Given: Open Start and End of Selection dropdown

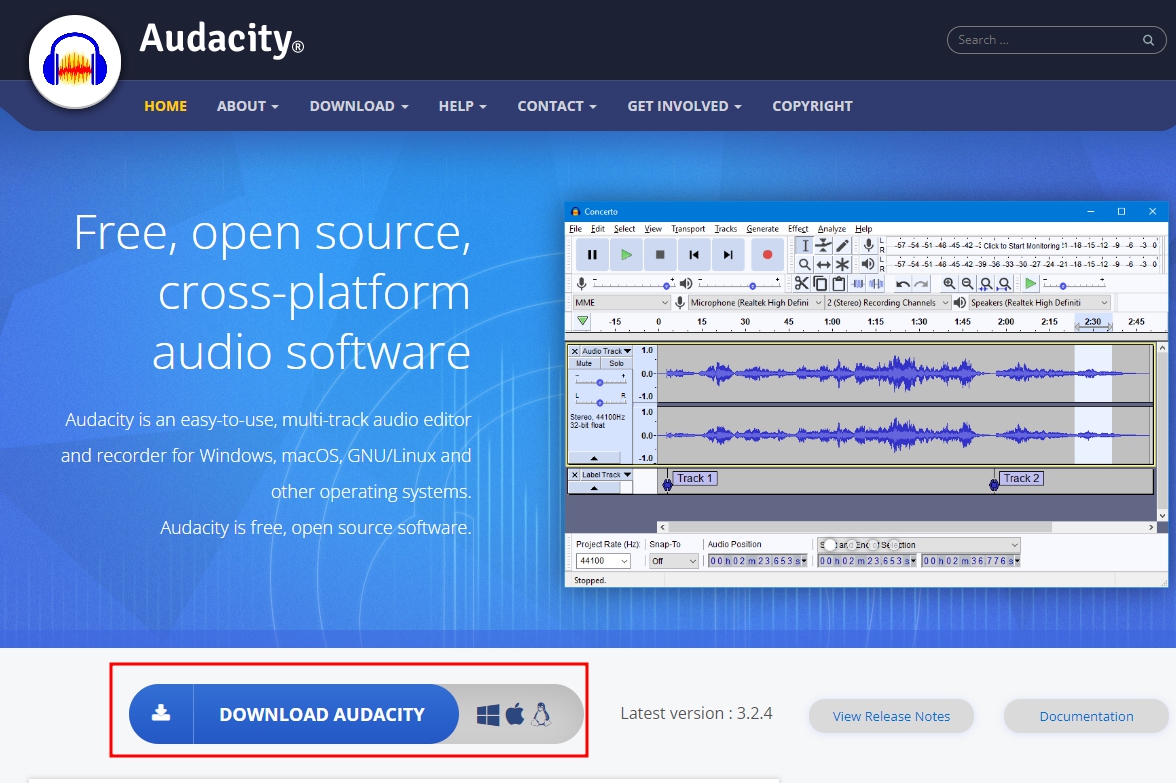Looking at the screenshot, I should tap(920, 544).
